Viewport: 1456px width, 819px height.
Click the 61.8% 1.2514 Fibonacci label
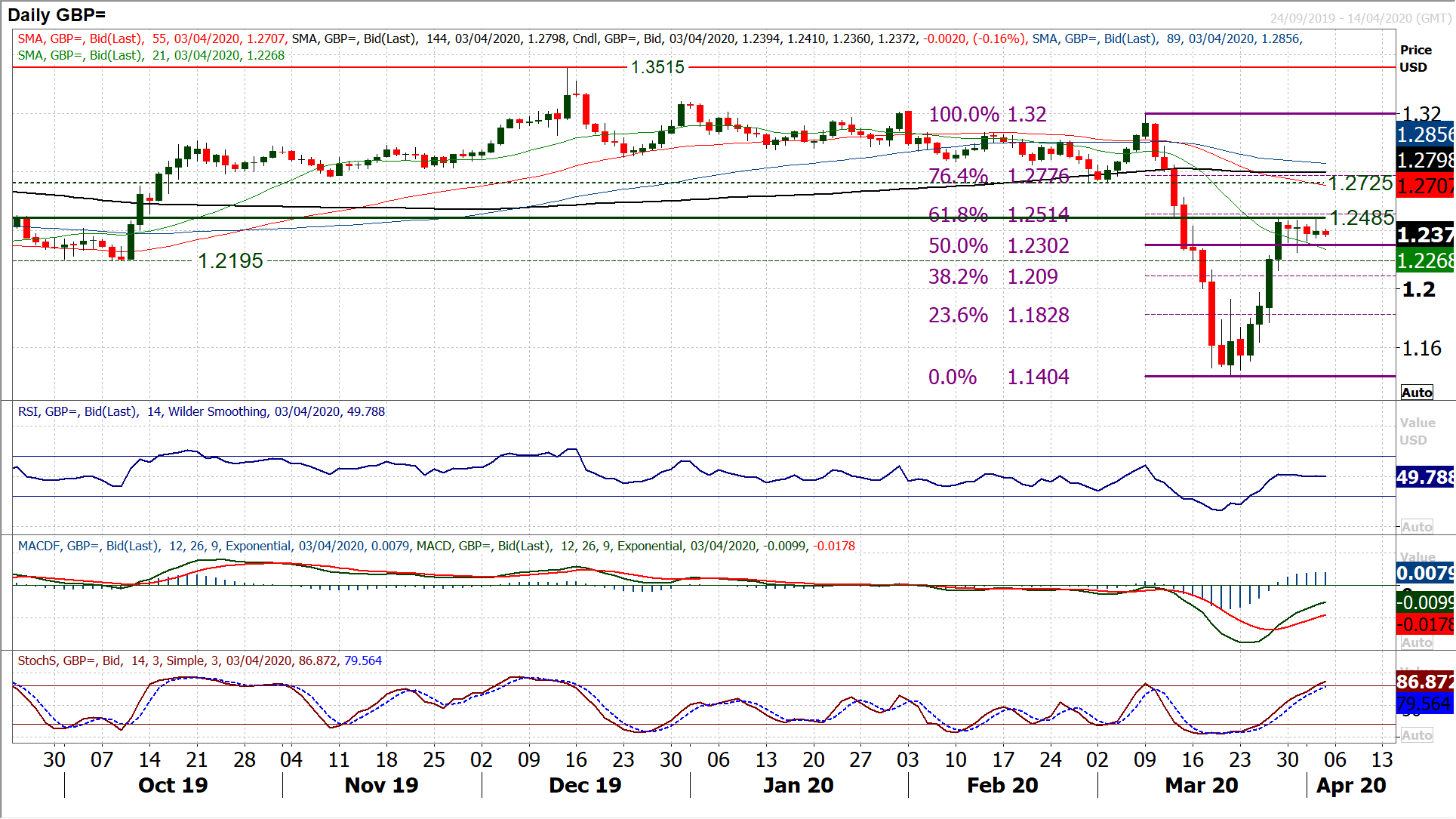point(999,215)
